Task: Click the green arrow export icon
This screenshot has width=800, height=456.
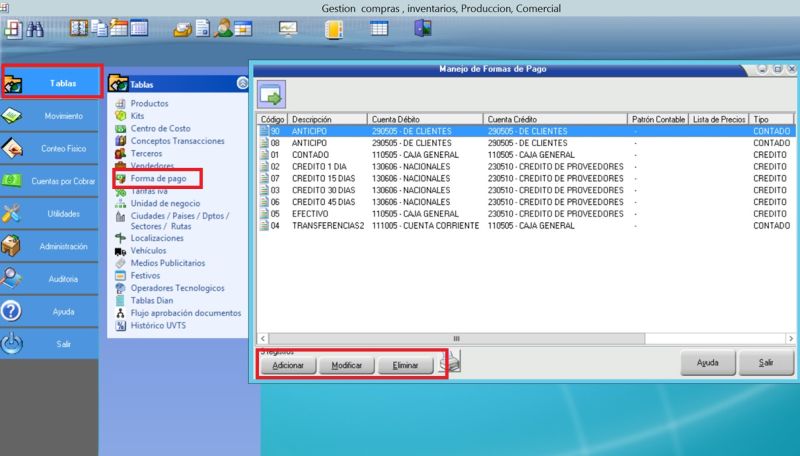Action: (x=271, y=95)
